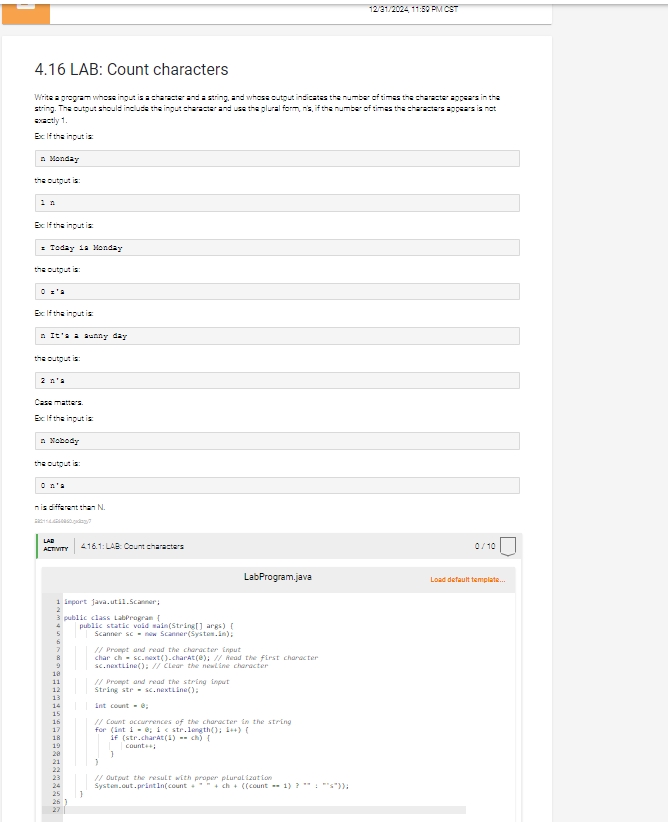This screenshot has height=822, width=668.
Task: Click the 'n Nobody' example input box
Action: pos(277,441)
